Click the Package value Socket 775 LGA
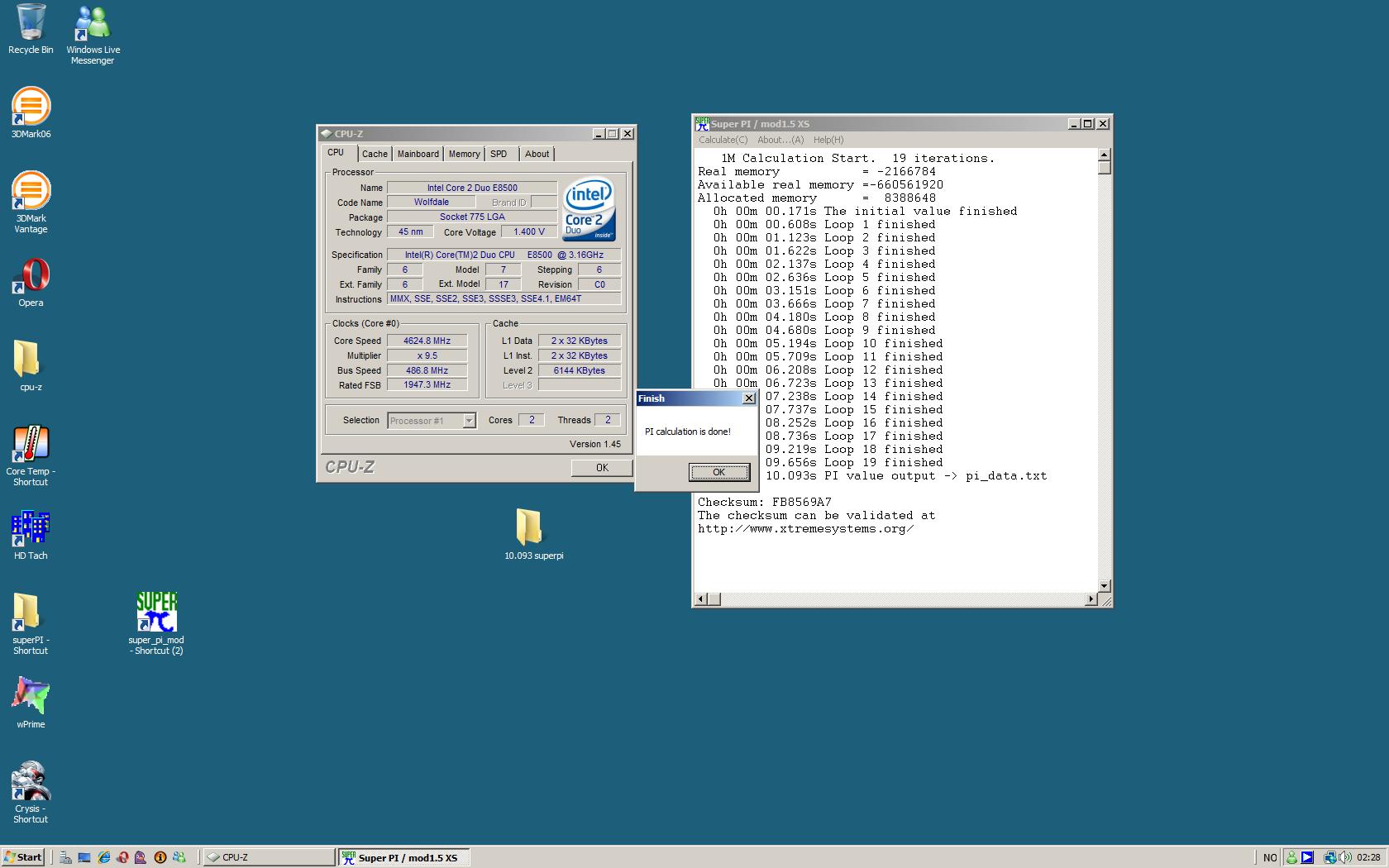The image size is (1389, 868). (x=472, y=217)
